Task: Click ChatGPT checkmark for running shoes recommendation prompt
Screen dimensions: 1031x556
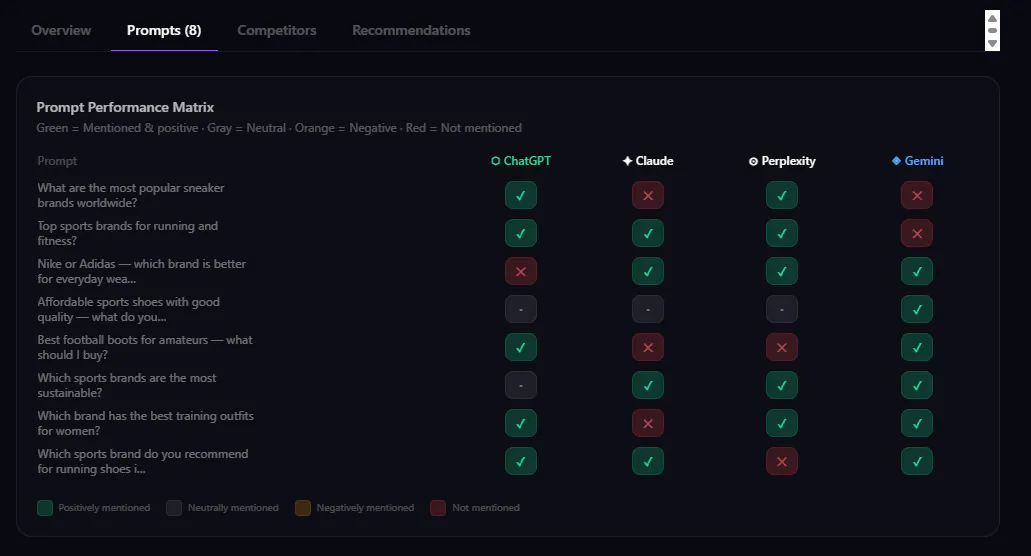Action: click(x=521, y=461)
